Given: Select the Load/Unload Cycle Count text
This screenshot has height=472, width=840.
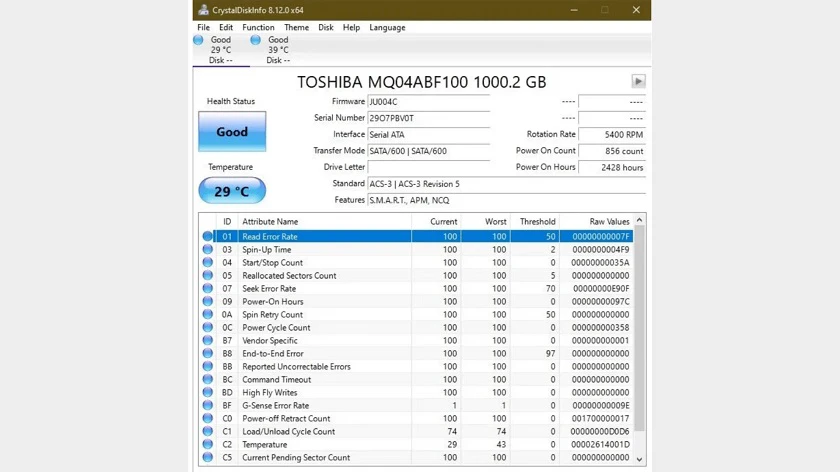Looking at the screenshot, I should point(289,431).
